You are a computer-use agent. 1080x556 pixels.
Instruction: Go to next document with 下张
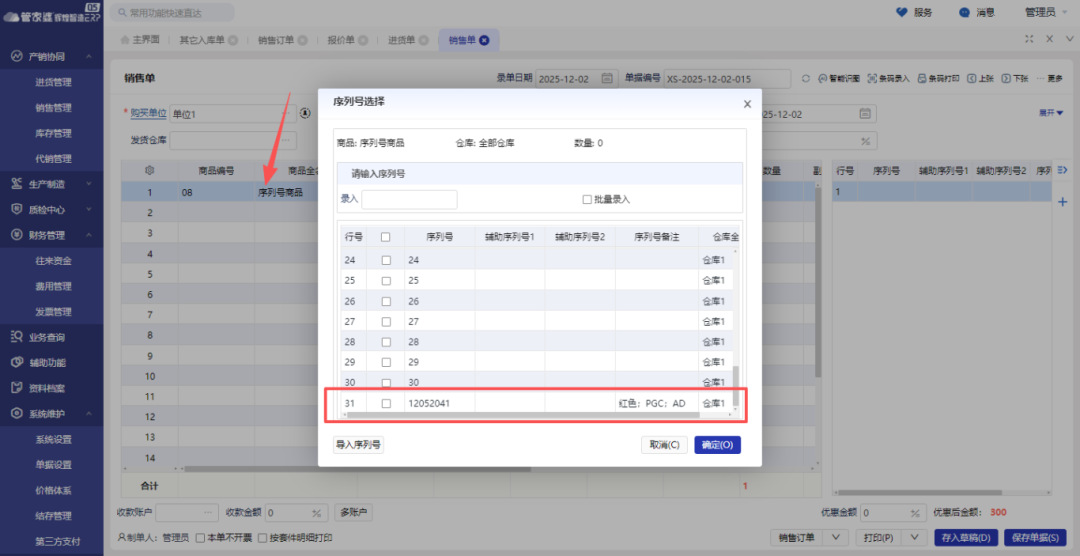[x=1015, y=79]
